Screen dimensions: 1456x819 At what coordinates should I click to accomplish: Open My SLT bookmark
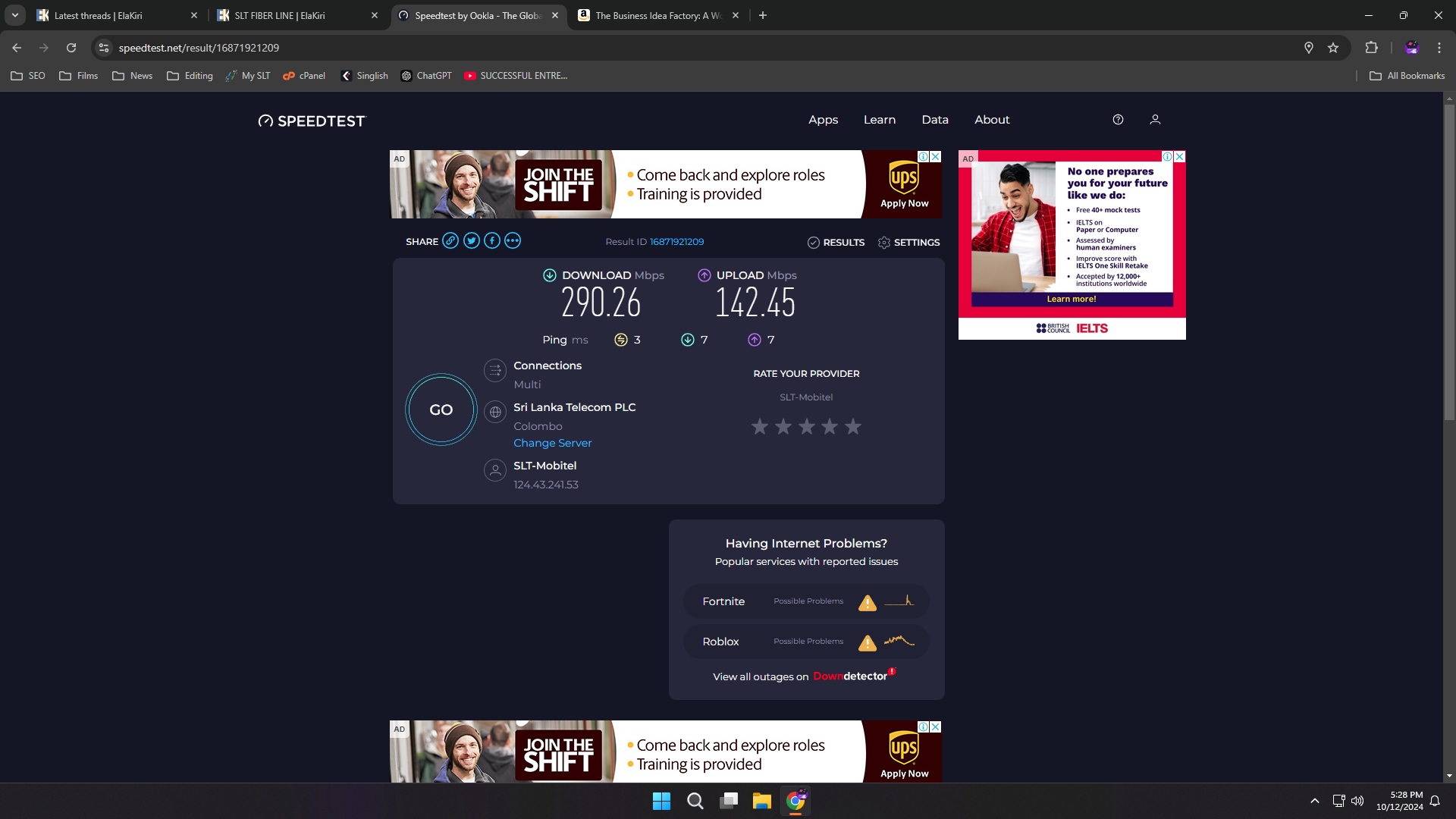click(248, 76)
